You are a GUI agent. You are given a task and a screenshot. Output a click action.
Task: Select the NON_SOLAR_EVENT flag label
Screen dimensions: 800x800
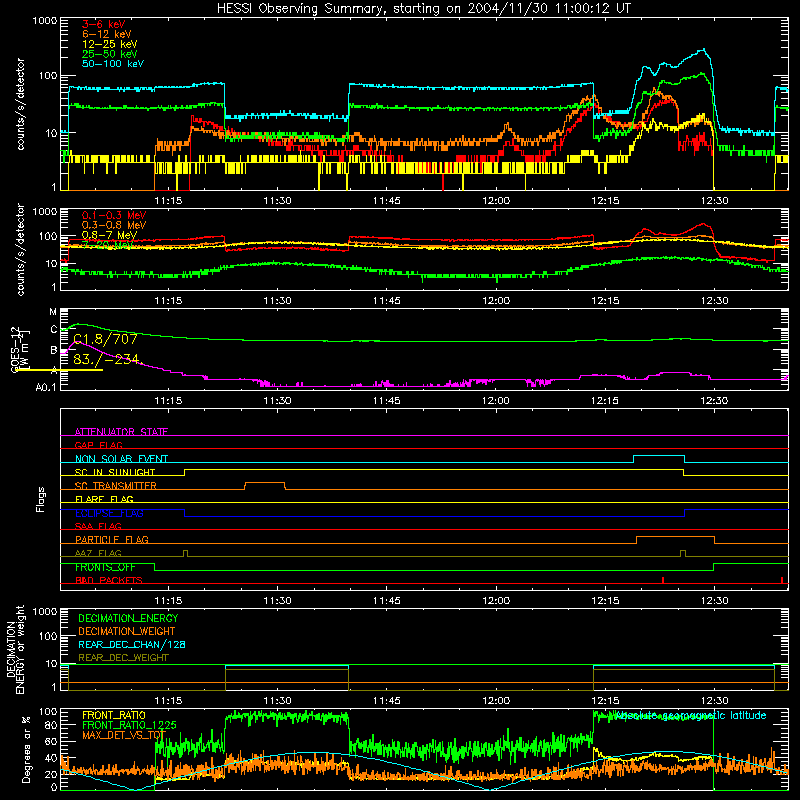[x=121, y=459]
